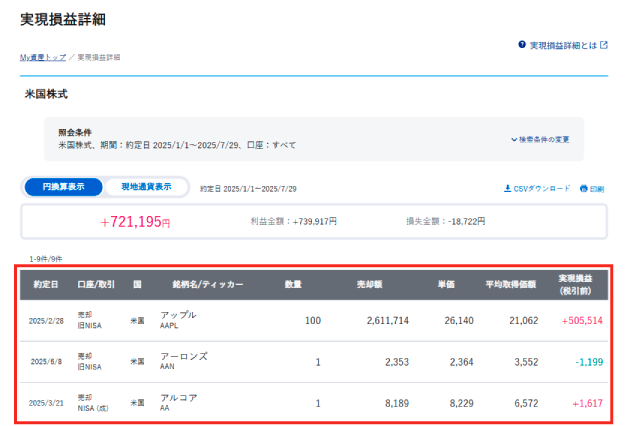Screen dimensions: 627x426
Task: Expand 検索条件の変更 search conditions
Action: 544,140
